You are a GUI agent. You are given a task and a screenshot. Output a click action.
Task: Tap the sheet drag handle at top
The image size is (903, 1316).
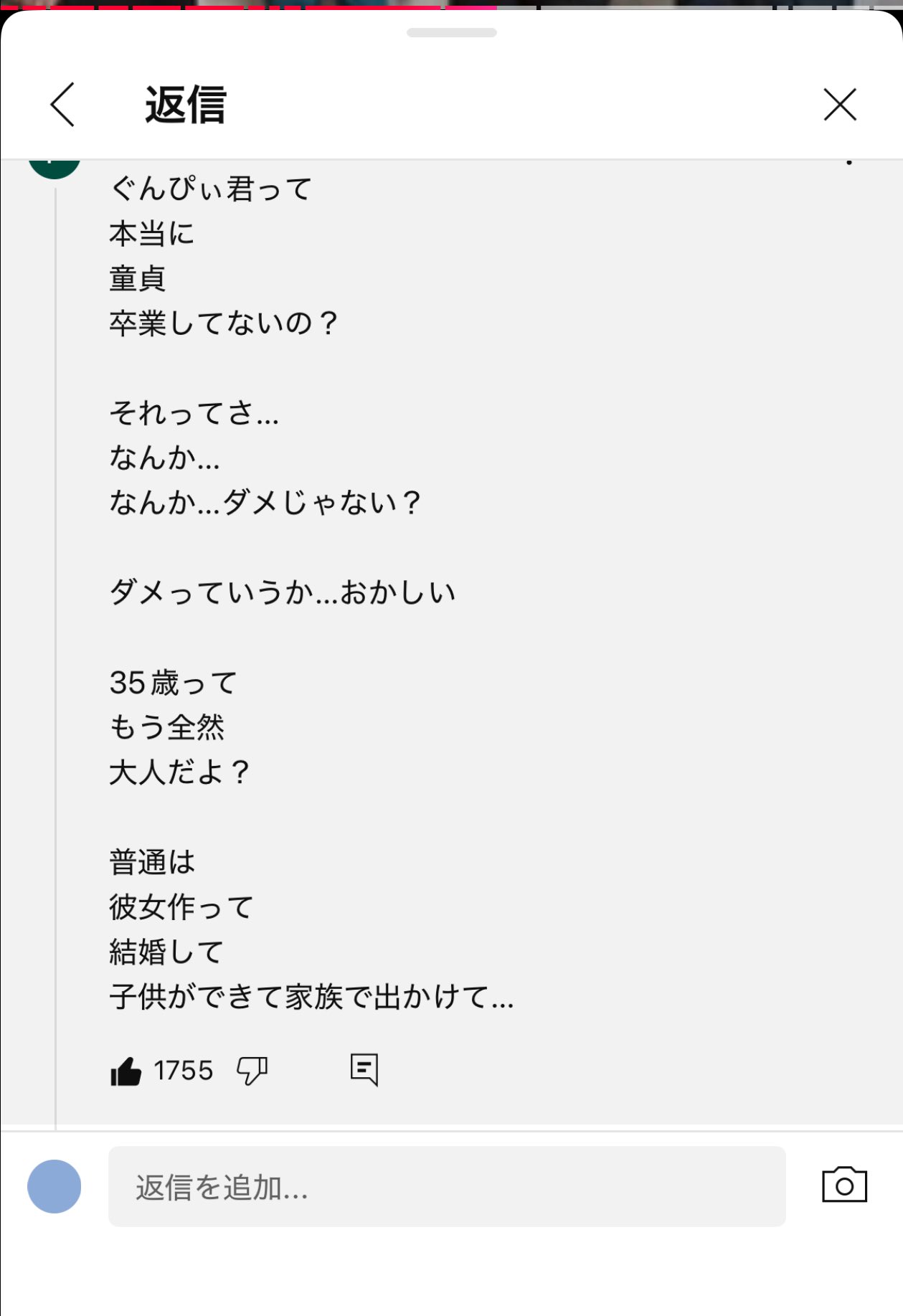point(451,33)
